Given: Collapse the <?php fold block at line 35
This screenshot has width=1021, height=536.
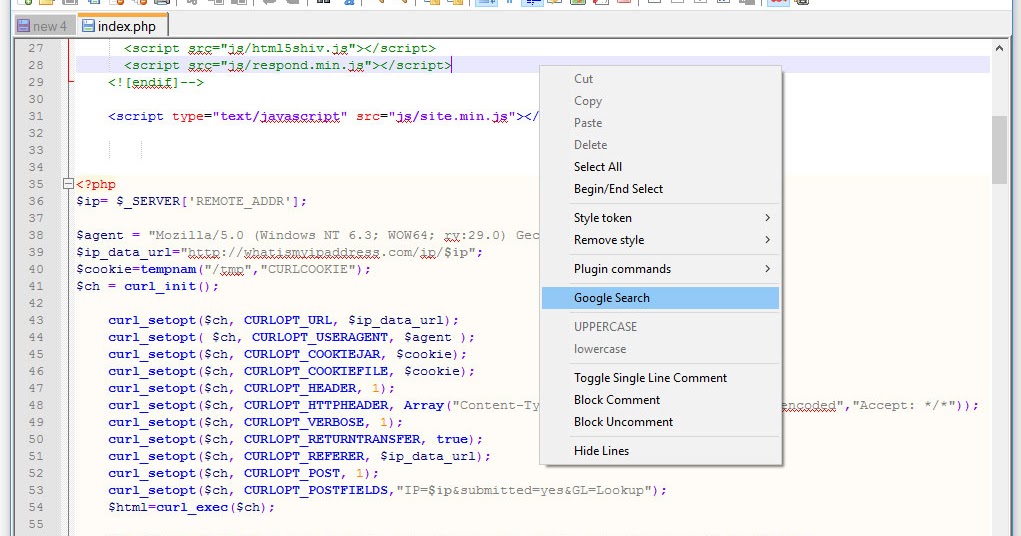Looking at the screenshot, I should [x=68, y=184].
